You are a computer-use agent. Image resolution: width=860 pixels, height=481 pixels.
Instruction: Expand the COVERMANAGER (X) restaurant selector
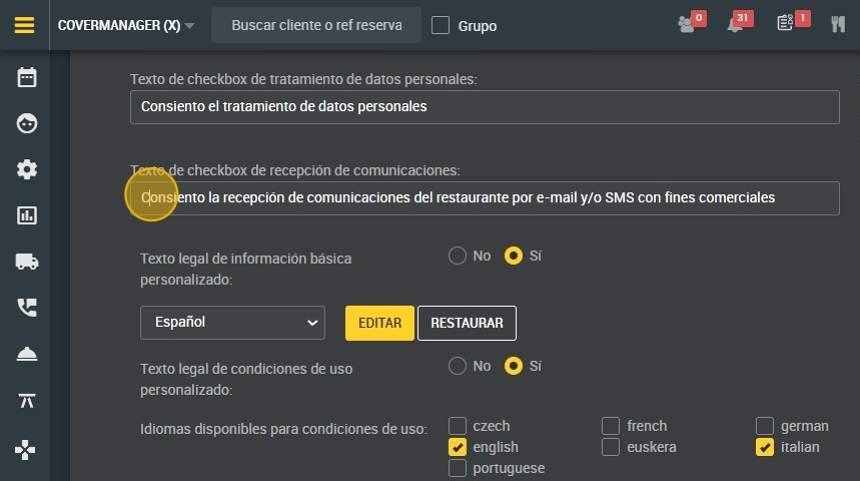tap(126, 26)
